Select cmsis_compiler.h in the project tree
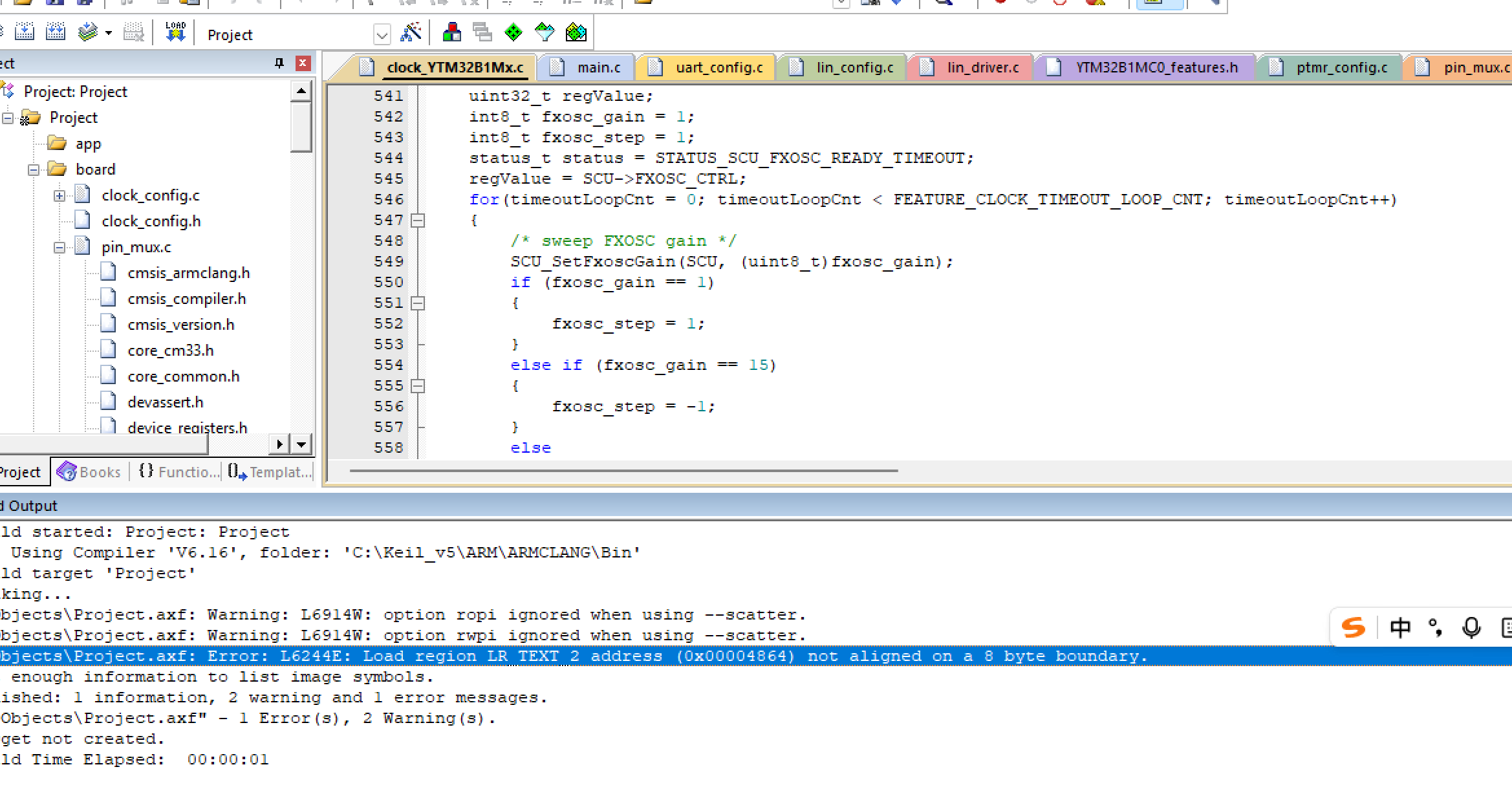This screenshot has width=1512, height=789. point(186,299)
